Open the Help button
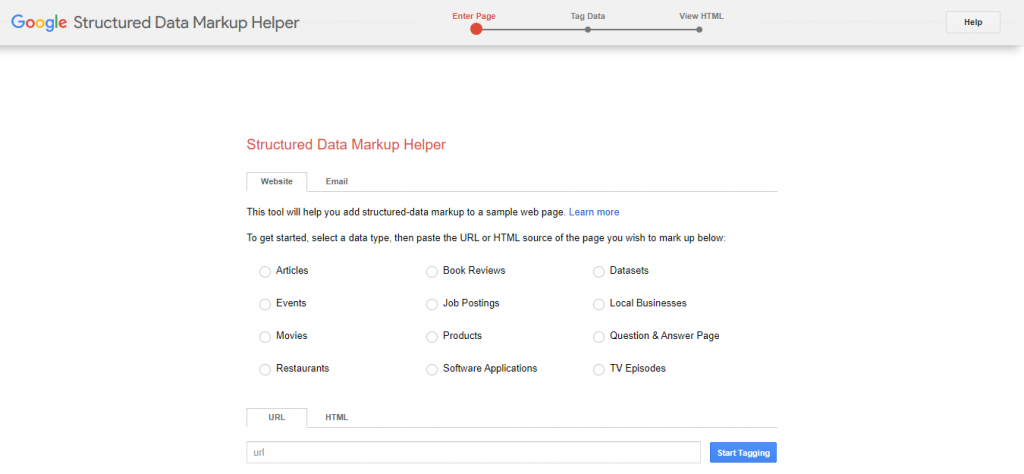This screenshot has width=1024, height=474. click(x=973, y=22)
